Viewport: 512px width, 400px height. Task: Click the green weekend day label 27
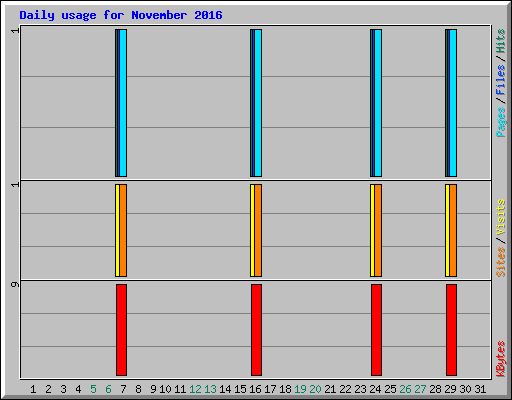(420, 389)
